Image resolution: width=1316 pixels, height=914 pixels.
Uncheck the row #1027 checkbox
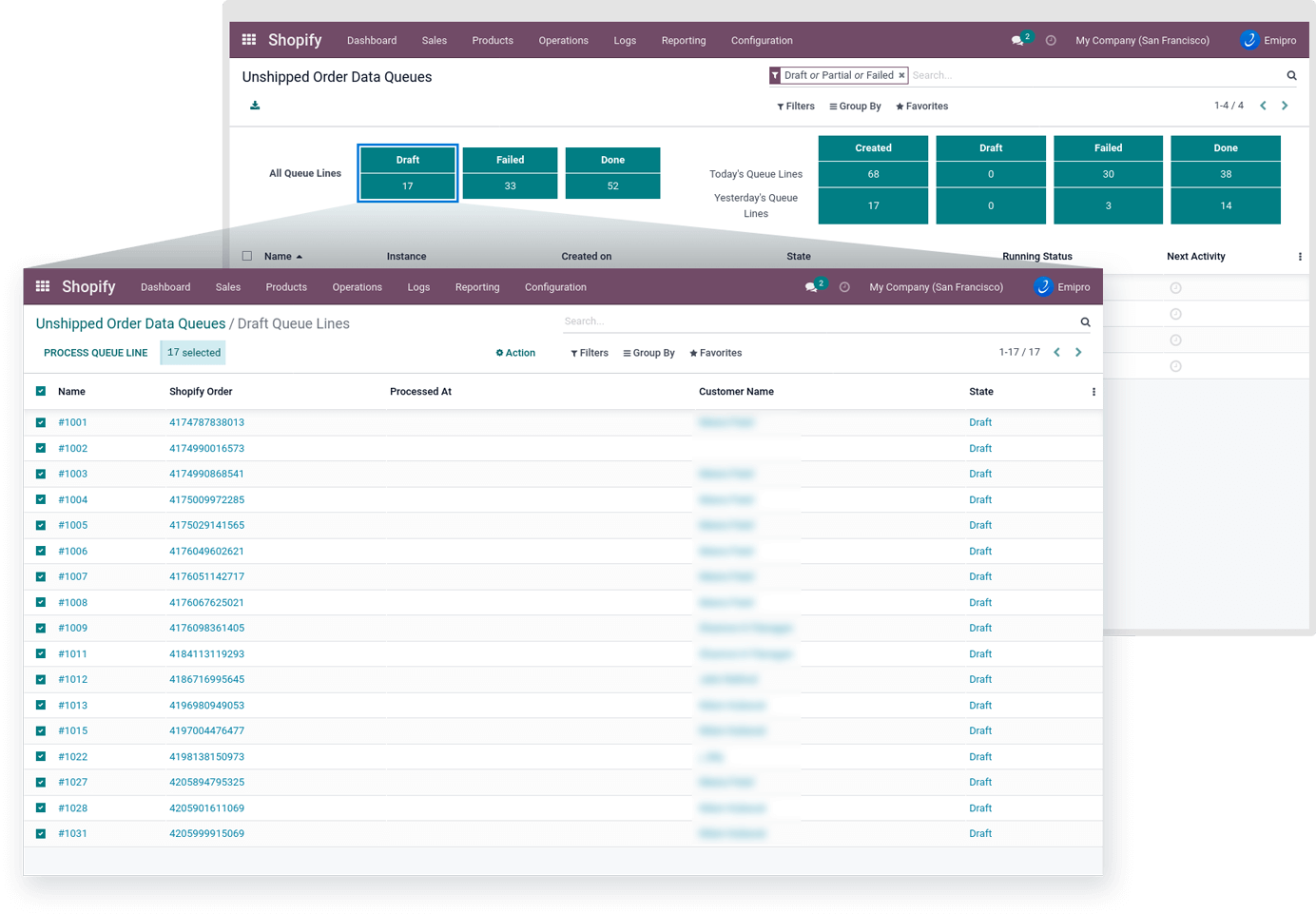(41, 782)
